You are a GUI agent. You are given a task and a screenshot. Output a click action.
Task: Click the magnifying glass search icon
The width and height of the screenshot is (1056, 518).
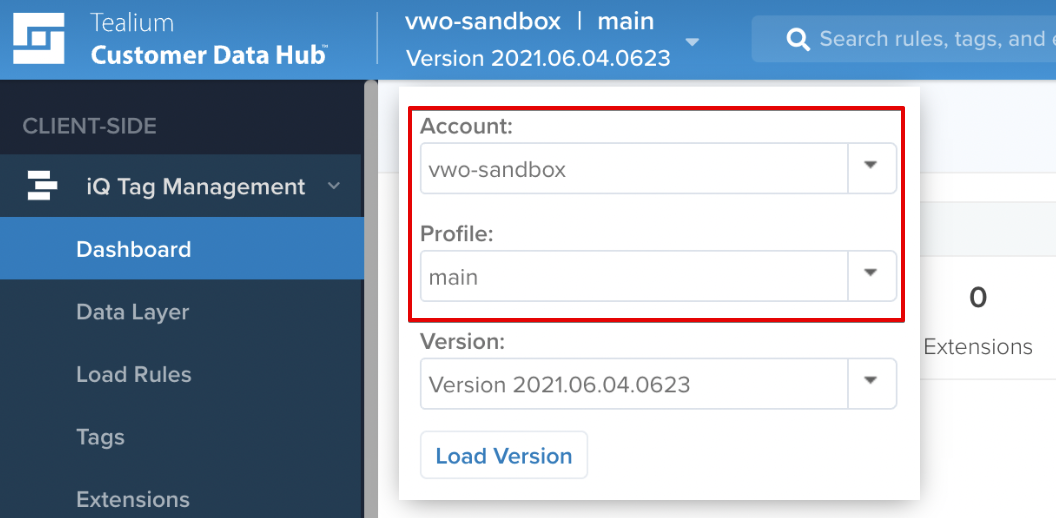coord(799,39)
